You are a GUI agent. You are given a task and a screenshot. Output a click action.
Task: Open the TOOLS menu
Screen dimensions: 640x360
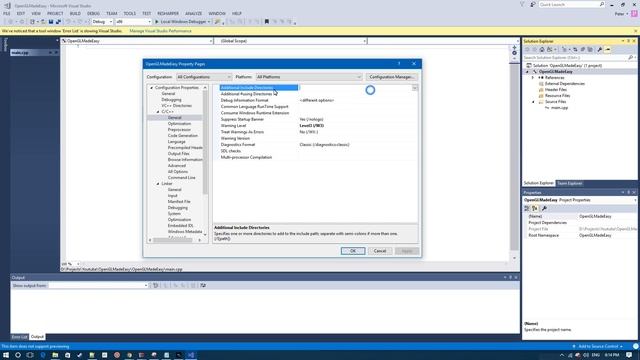pyautogui.click(x=129, y=13)
